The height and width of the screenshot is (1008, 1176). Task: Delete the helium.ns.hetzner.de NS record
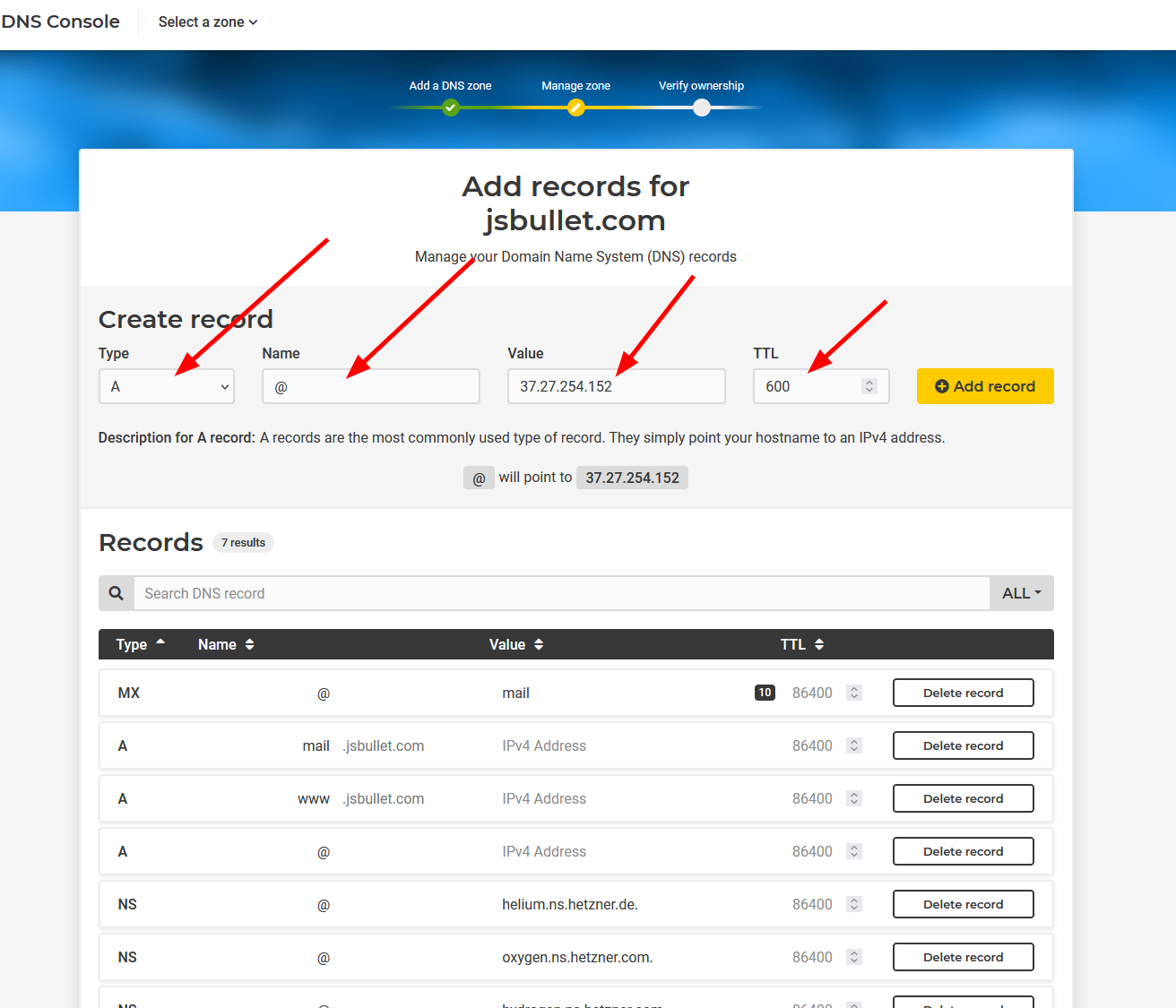pyautogui.click(x=963, y=904)
